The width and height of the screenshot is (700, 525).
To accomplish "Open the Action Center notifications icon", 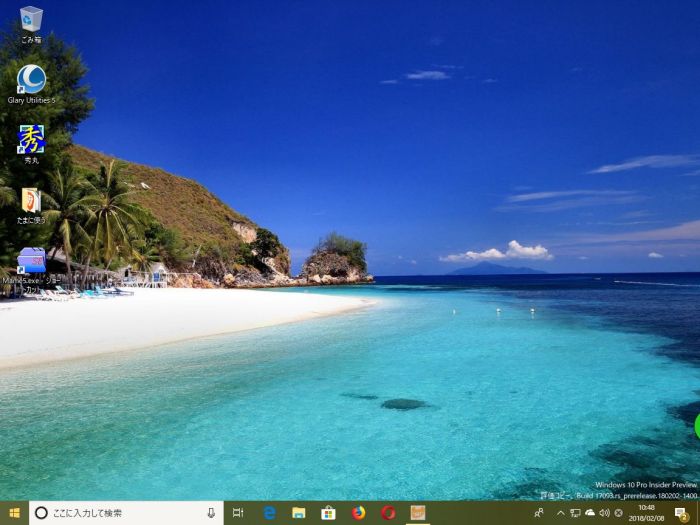I will coord(681,513).
